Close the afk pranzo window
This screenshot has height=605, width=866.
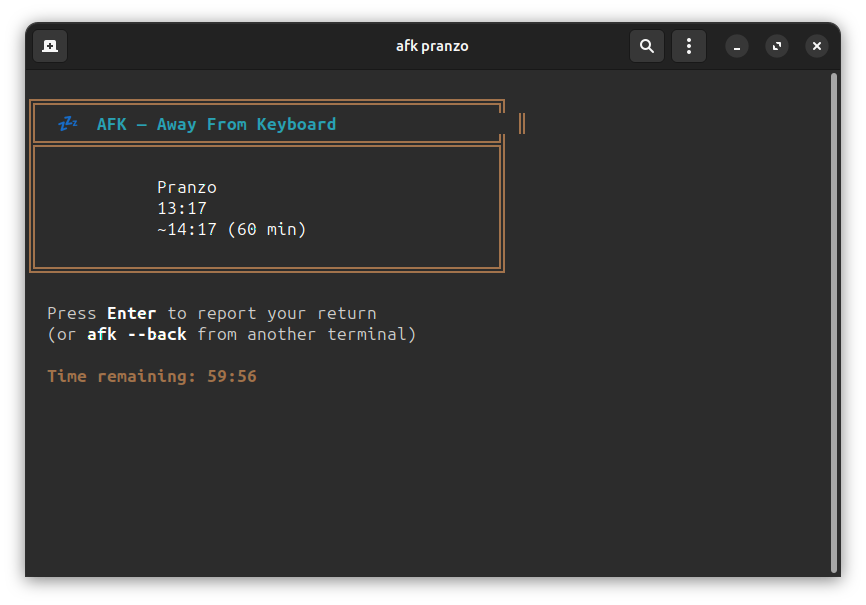817,46
